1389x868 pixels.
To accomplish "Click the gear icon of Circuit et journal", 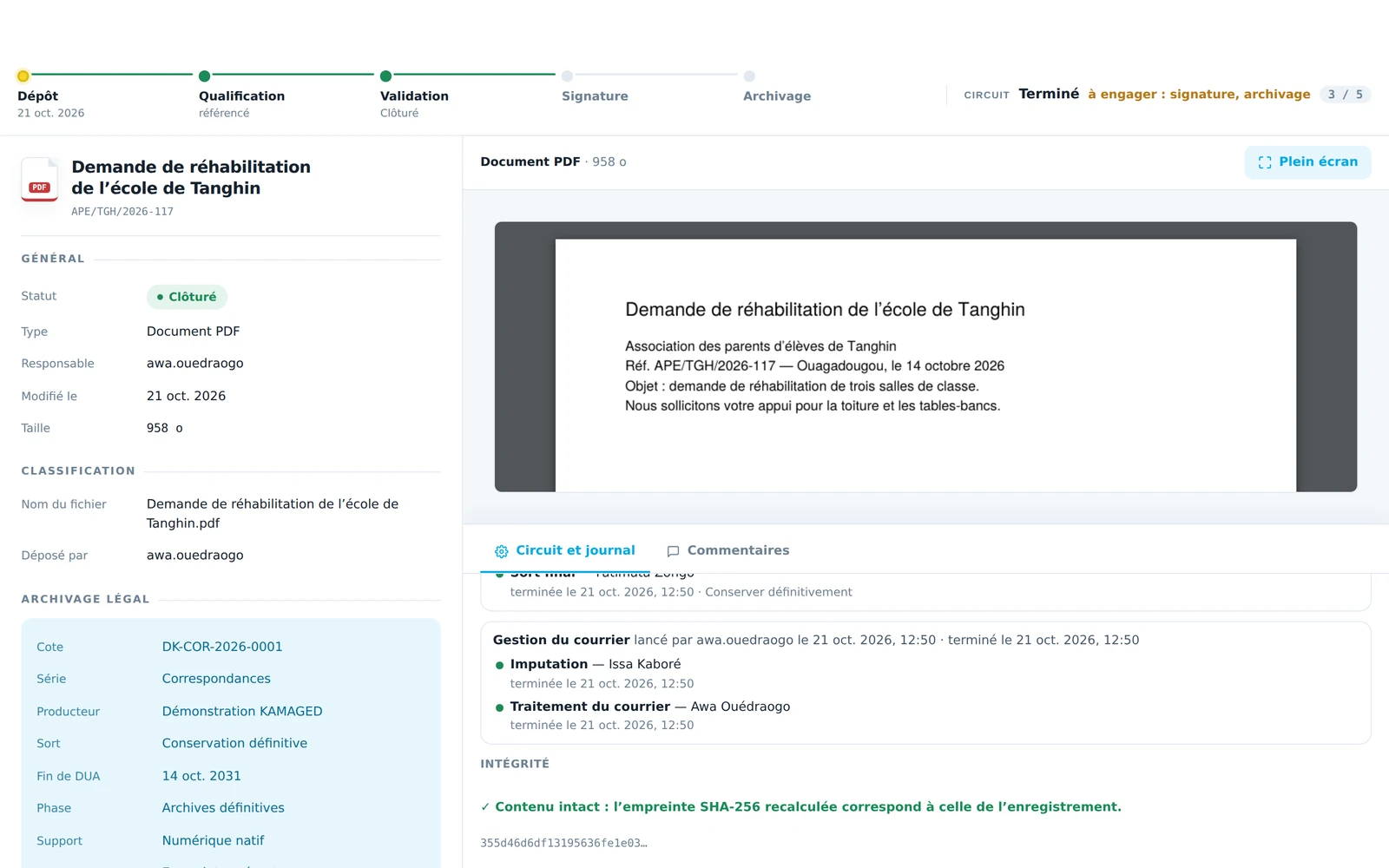I will point(501,551).
